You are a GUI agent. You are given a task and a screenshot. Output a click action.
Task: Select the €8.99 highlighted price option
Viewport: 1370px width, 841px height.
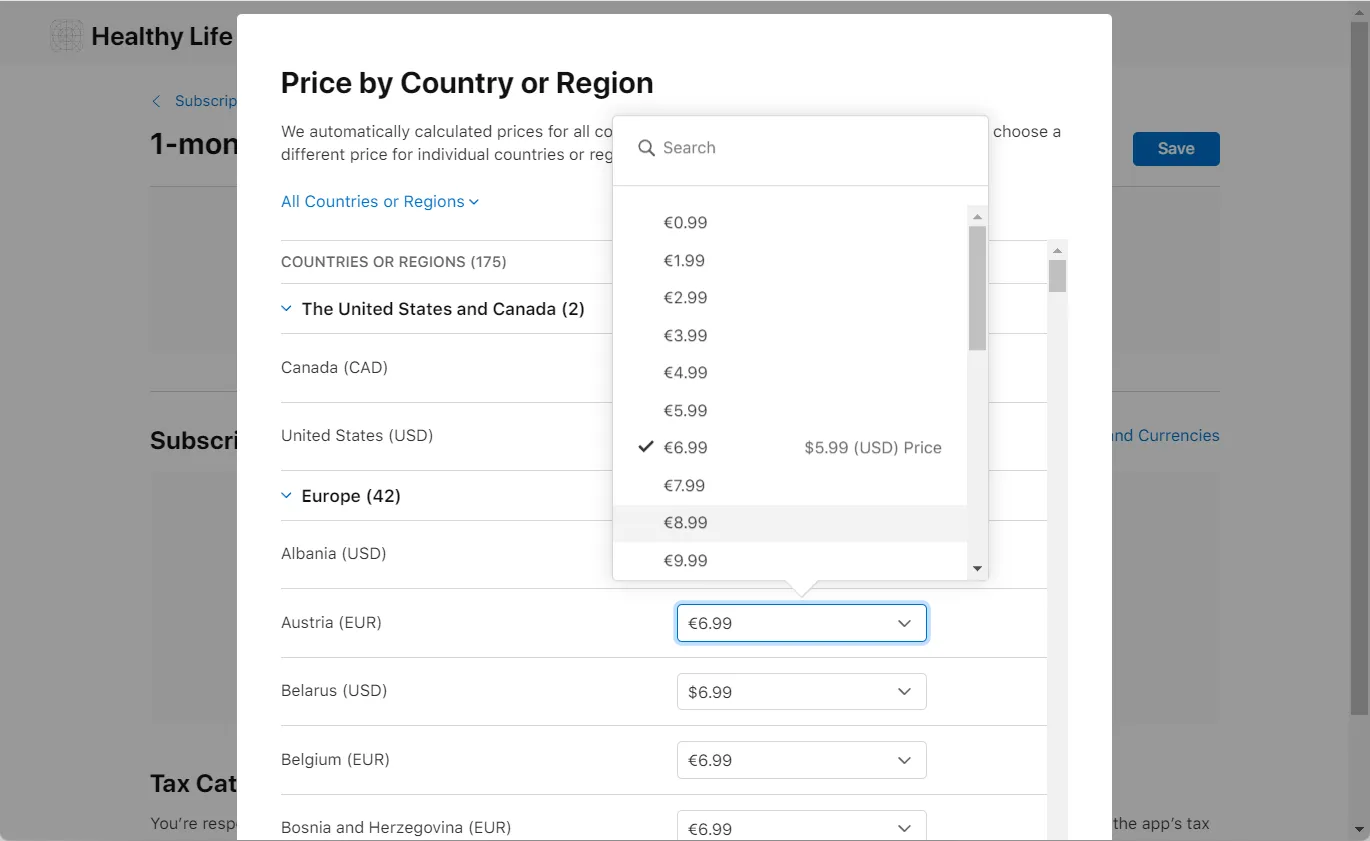click(x=685, y=522)
